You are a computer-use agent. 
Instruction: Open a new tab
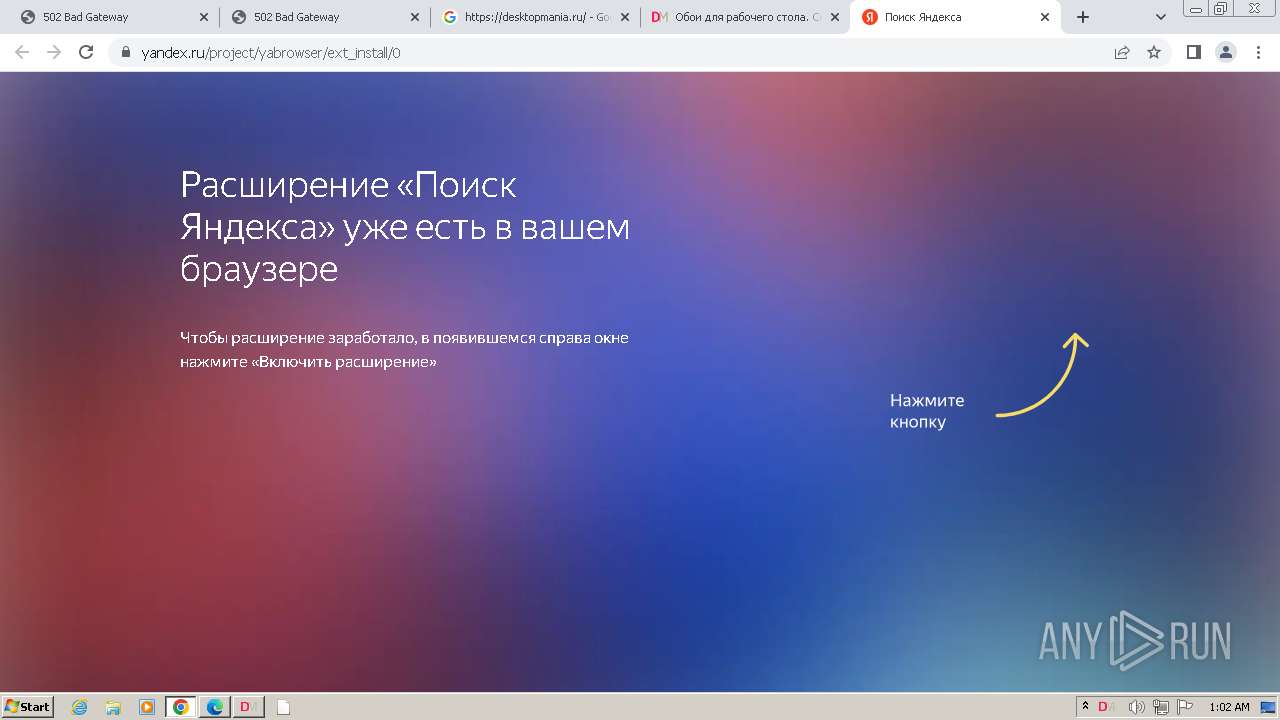point(1083,17)
